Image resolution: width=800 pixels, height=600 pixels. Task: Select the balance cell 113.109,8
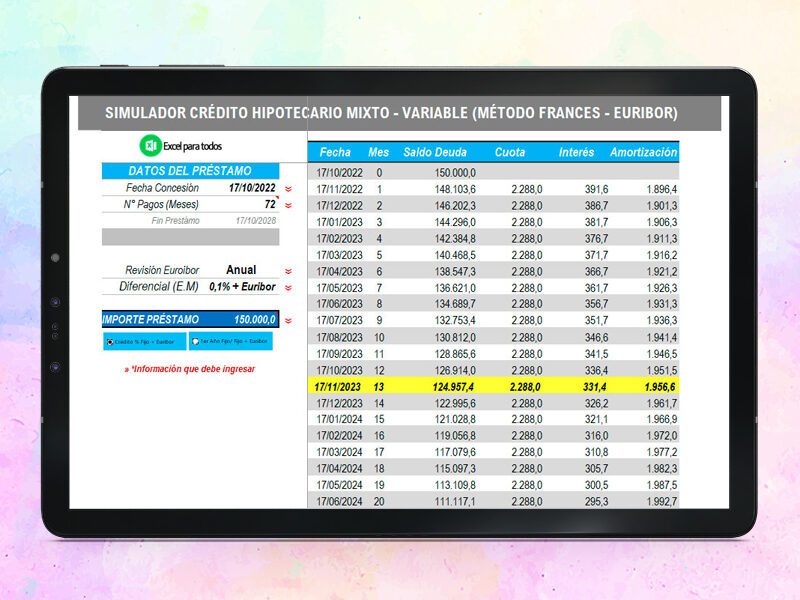tap(455, 485)
